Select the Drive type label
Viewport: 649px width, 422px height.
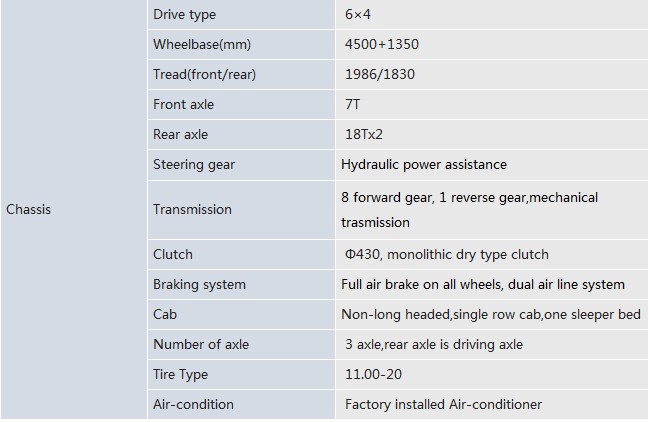pos(185,14)
